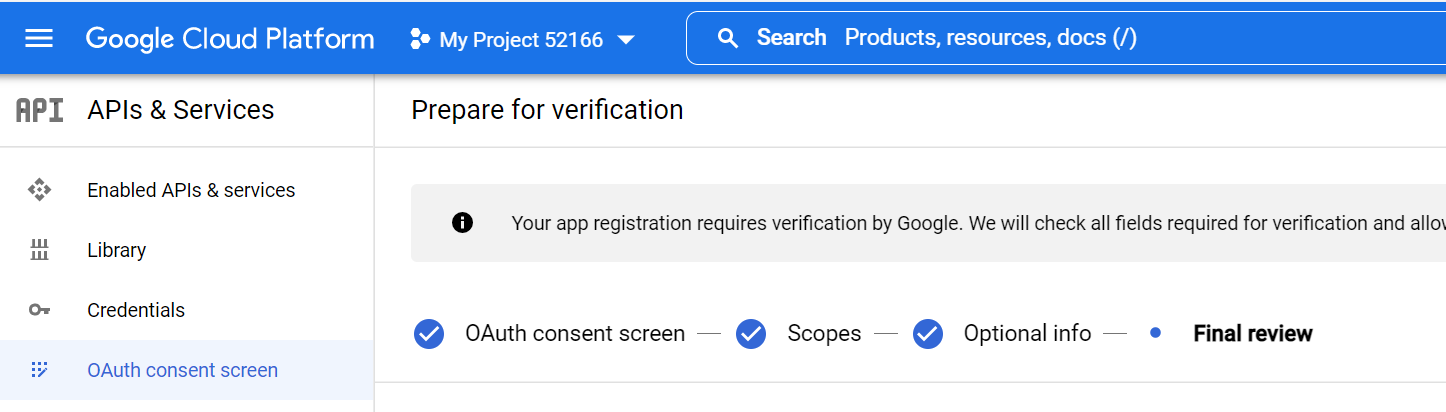
Task: Open the hamburger navigation menu
Action: pos(39,39)
